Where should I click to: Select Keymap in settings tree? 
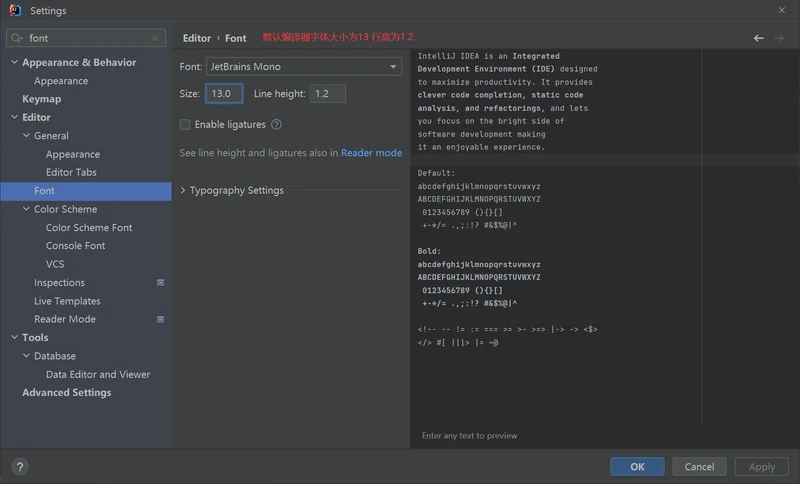pos(41,99)
